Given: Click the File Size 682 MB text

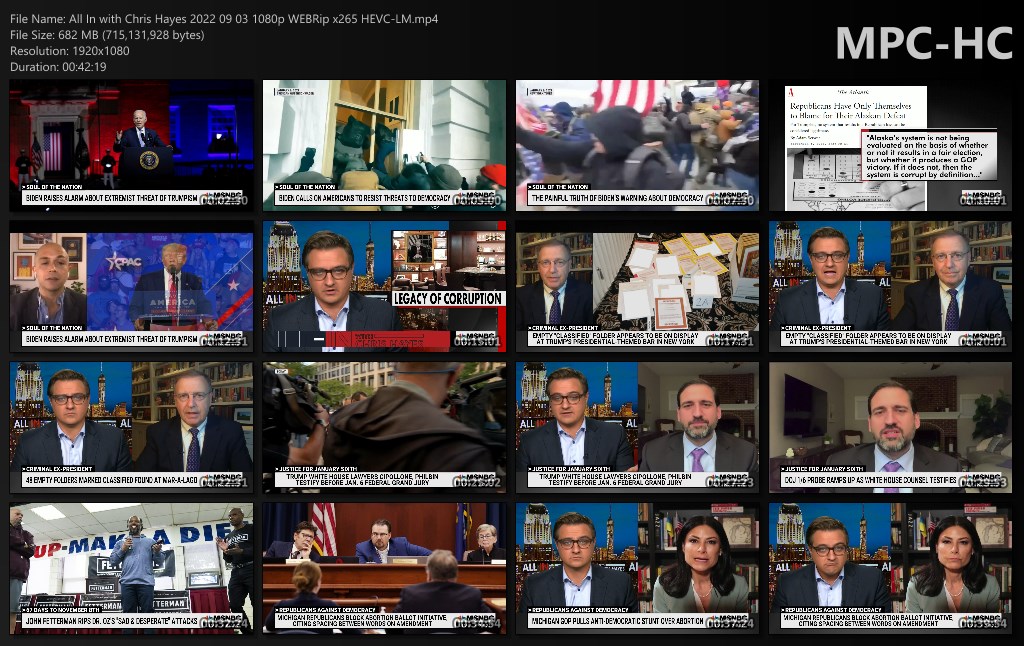Looking at the screenshot, I should pos(107,35).
